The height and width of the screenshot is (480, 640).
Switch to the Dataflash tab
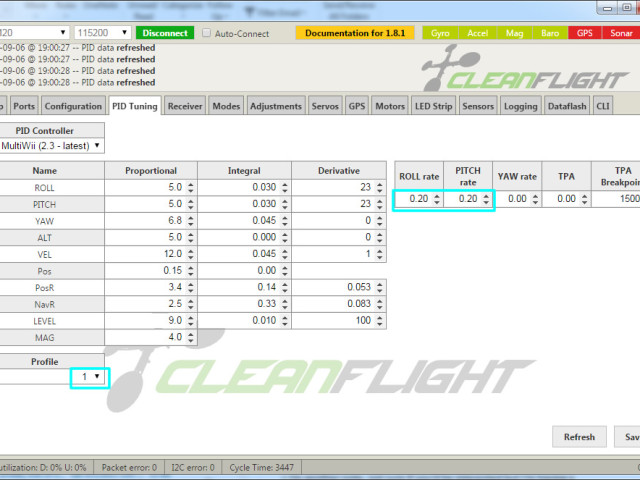click(x=567, y=106)
